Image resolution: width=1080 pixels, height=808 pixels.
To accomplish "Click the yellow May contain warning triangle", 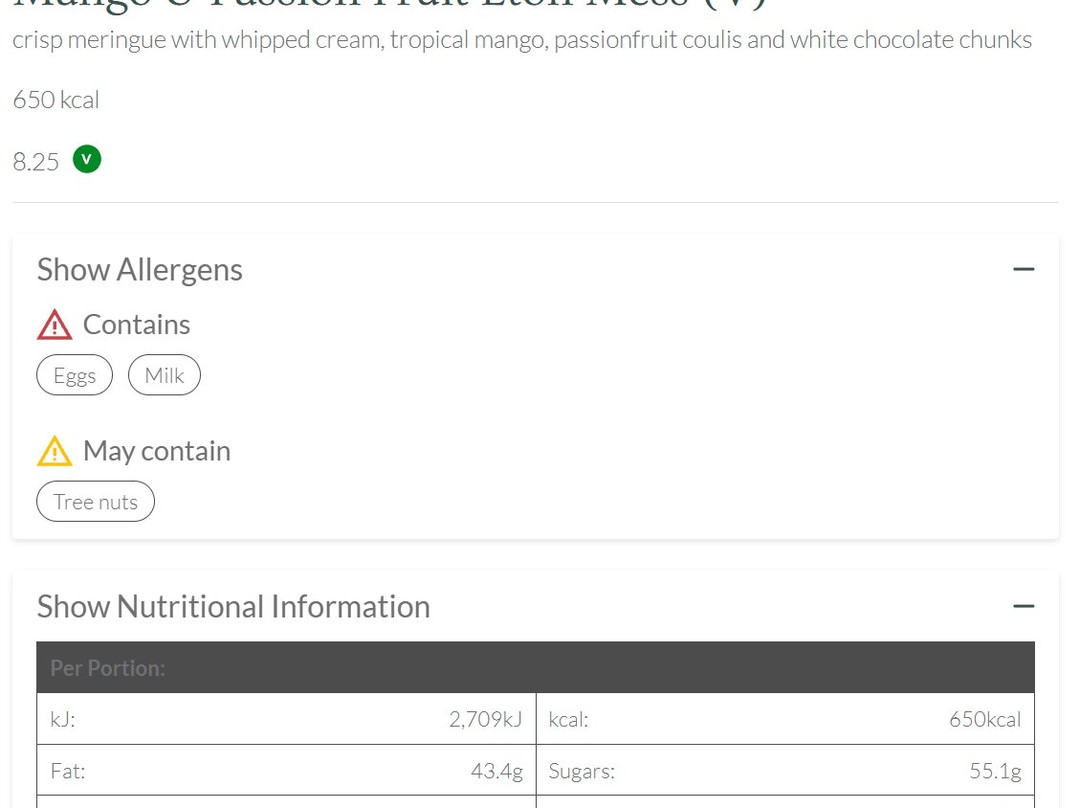I will tap(54, 451).
